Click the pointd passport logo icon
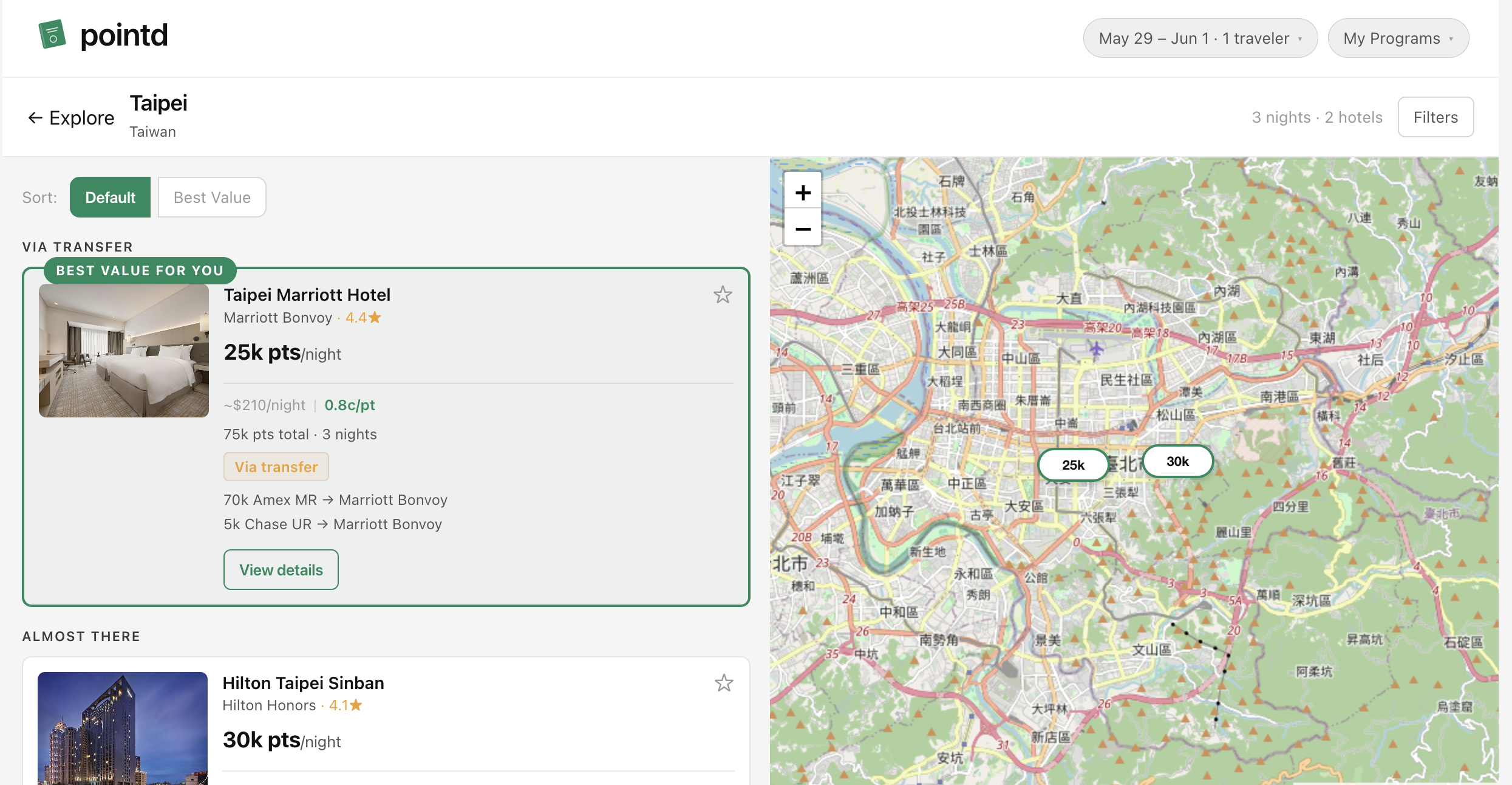1512x785 pixels. (x=52, y=35)
